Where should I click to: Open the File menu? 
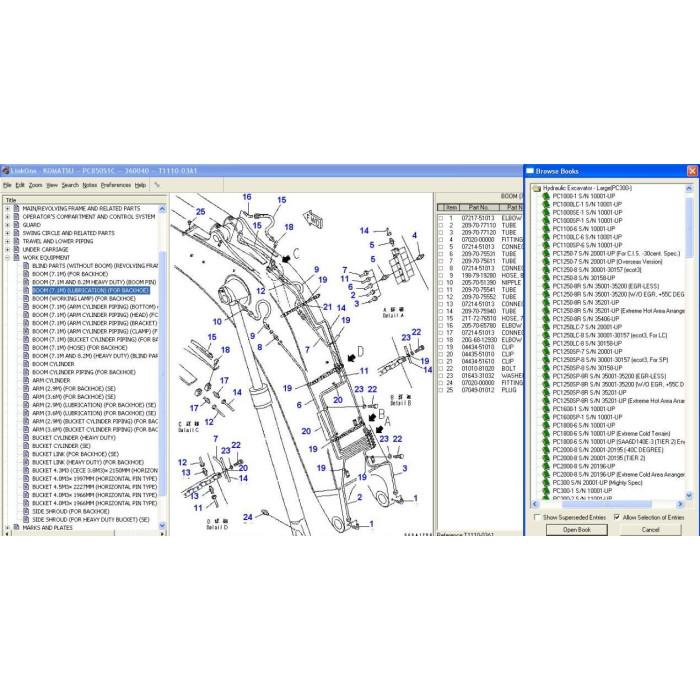(x=7, y=185)
